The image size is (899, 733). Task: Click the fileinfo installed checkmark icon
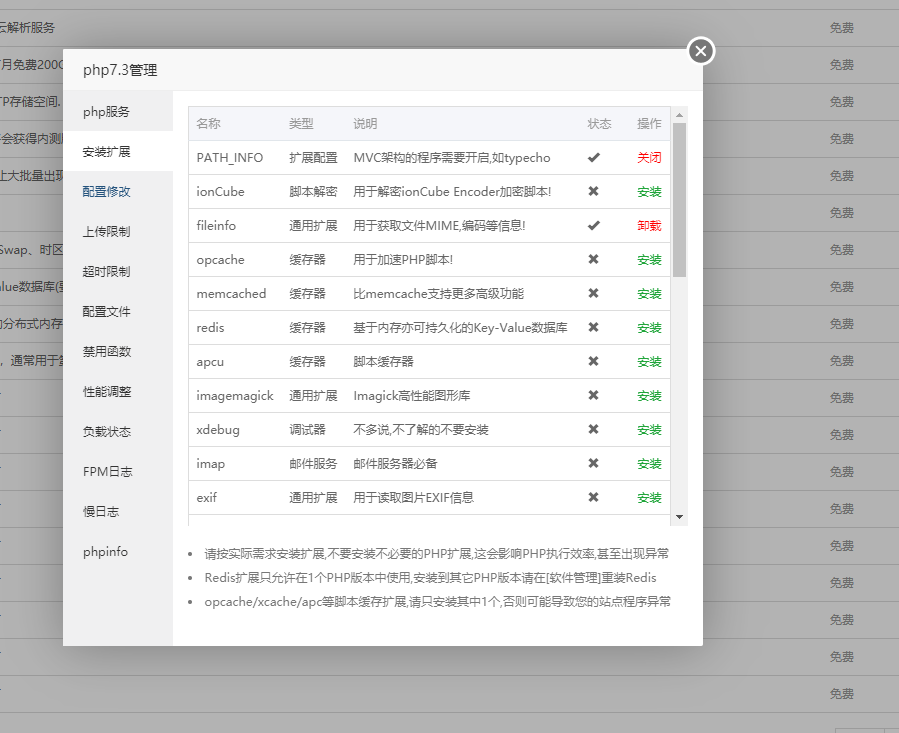593,225
